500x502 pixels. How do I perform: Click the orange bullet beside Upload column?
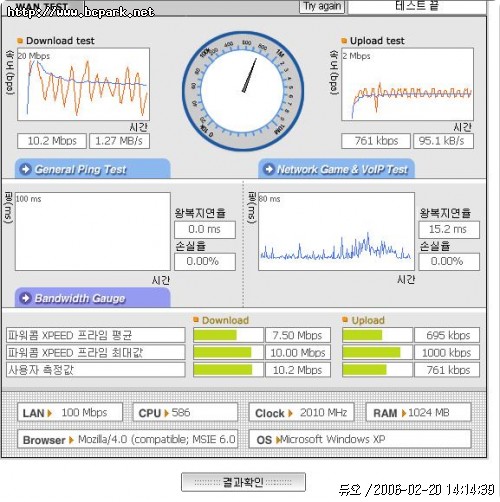point(345,320)
